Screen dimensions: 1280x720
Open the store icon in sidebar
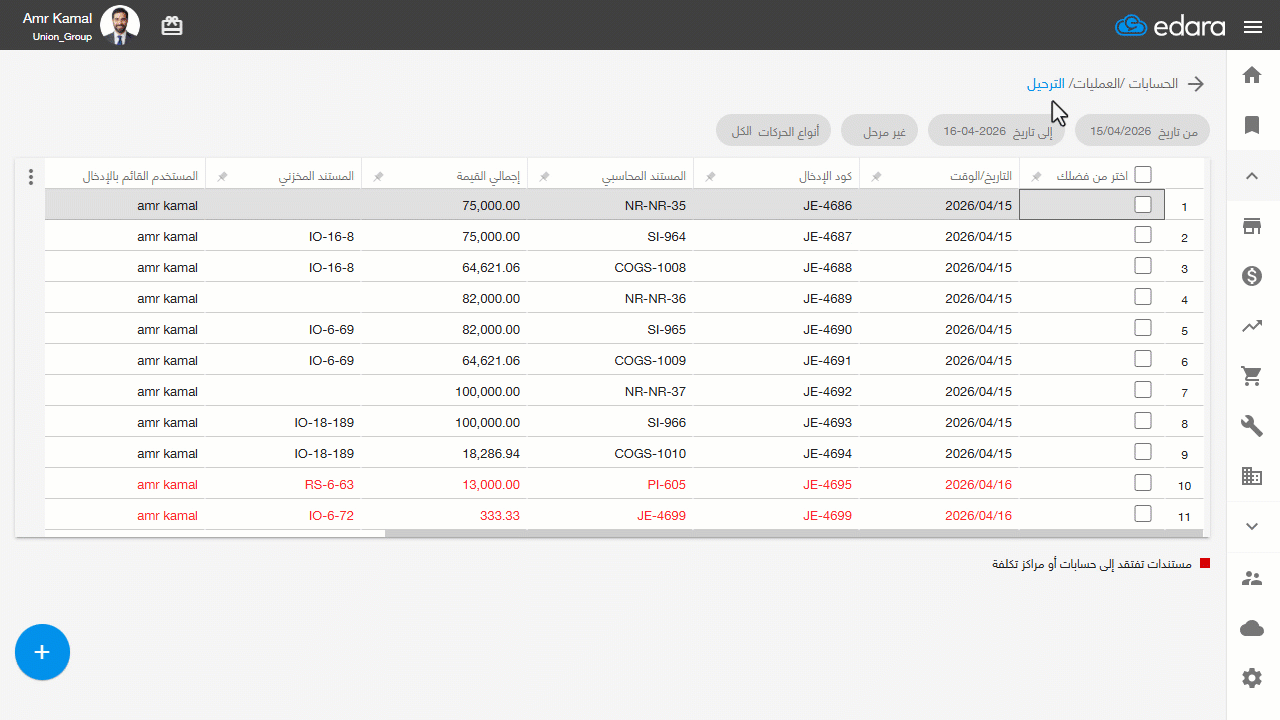1252,226
